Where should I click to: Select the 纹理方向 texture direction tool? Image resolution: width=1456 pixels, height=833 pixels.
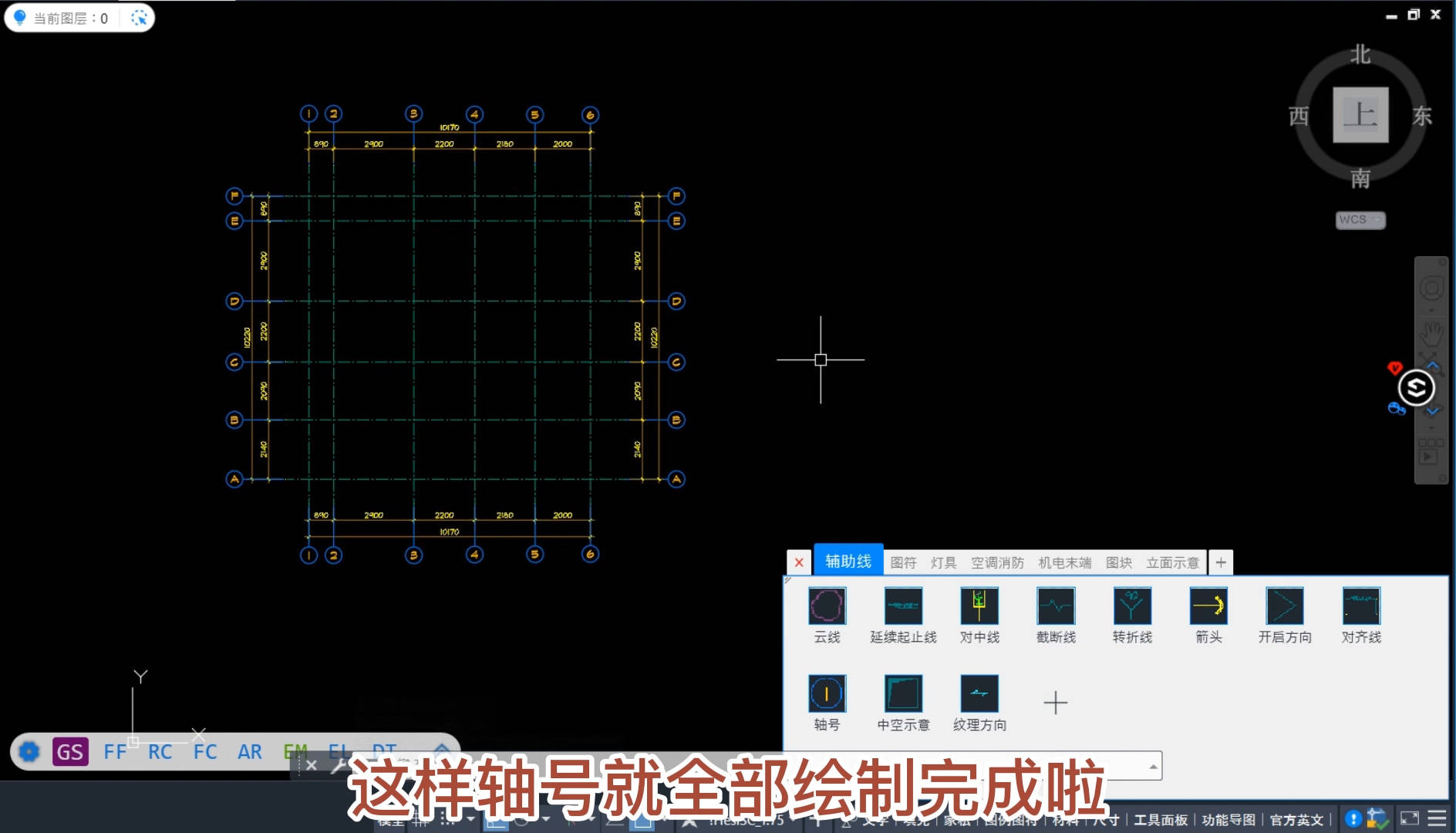tap(979, 693)
